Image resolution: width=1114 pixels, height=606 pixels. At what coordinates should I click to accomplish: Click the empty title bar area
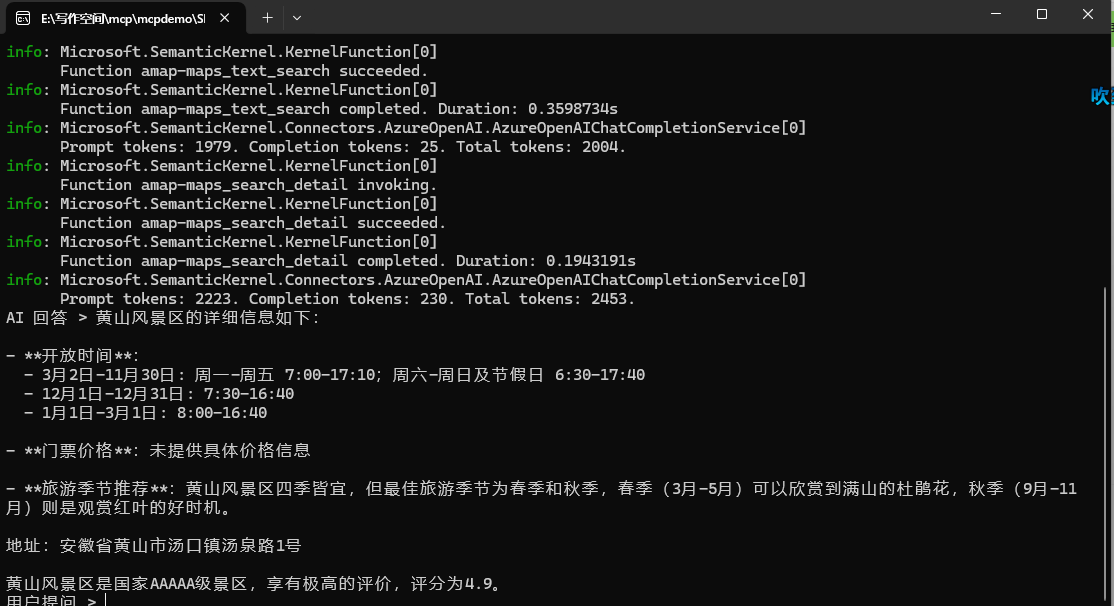(639, 17)
